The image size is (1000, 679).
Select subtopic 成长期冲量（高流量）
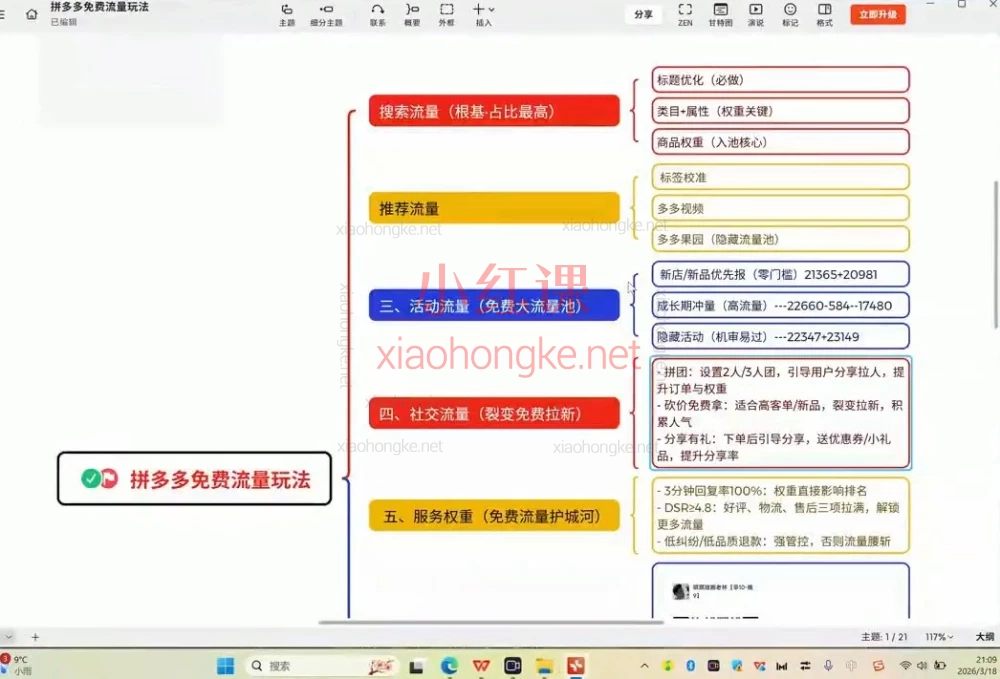tap(781, 305)
